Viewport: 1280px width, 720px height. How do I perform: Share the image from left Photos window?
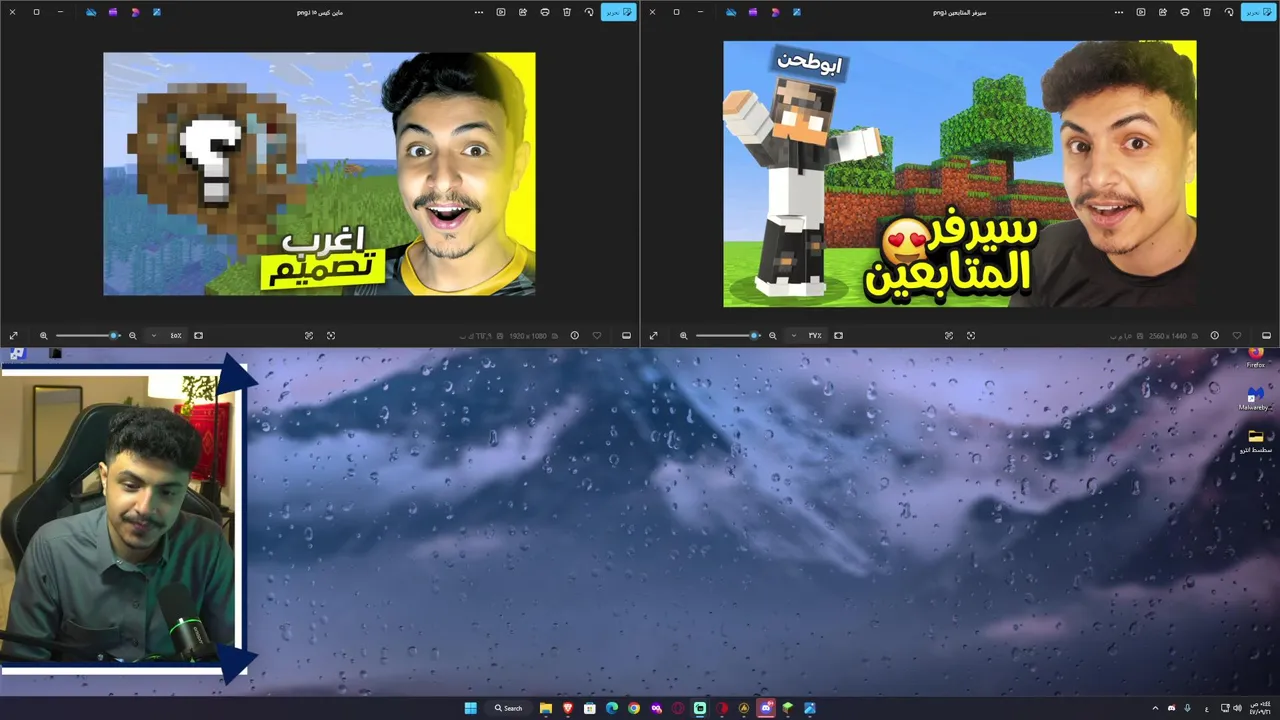pos(523,12)
